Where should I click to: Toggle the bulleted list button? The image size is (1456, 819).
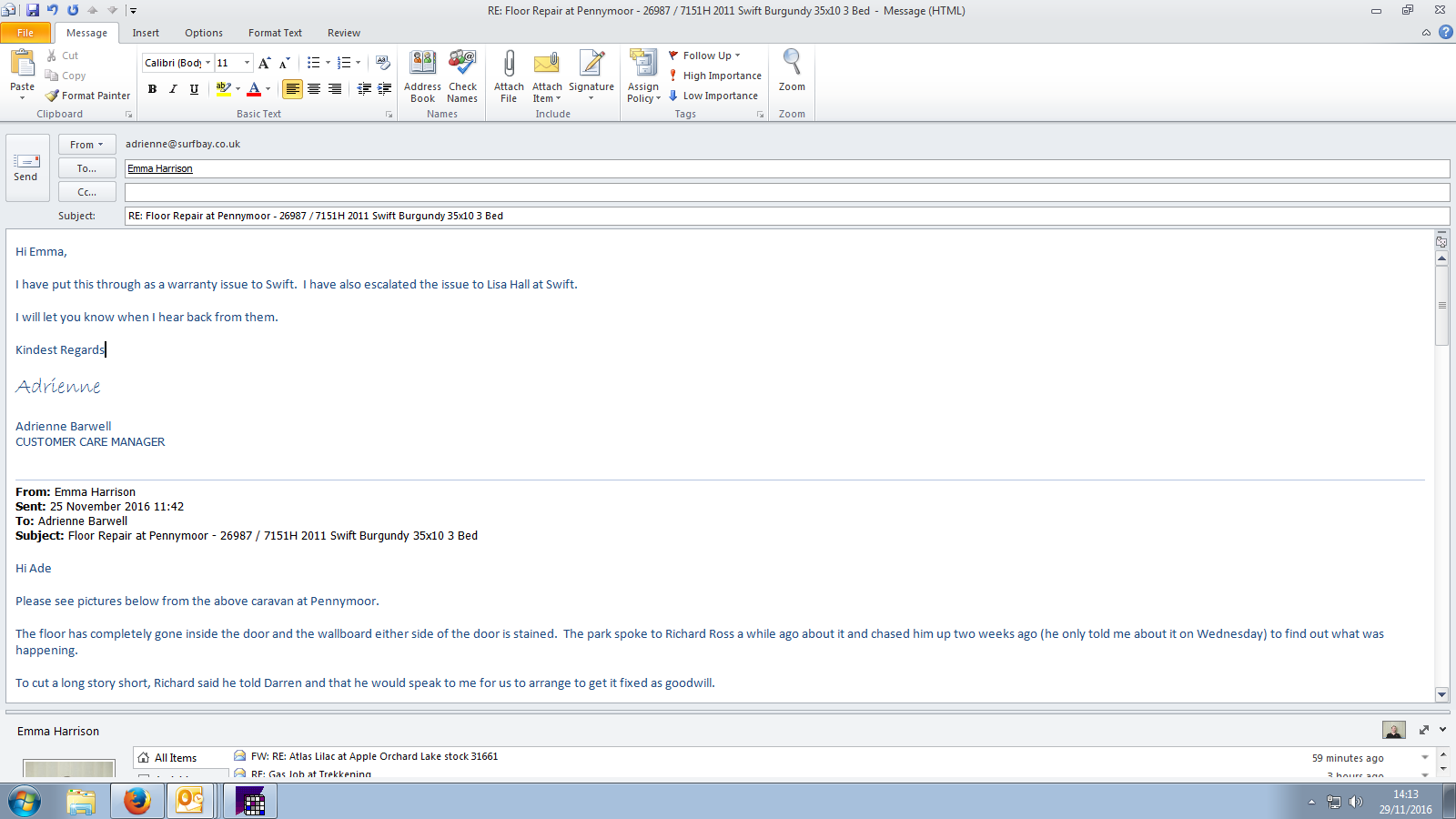[x=313, y=63]
